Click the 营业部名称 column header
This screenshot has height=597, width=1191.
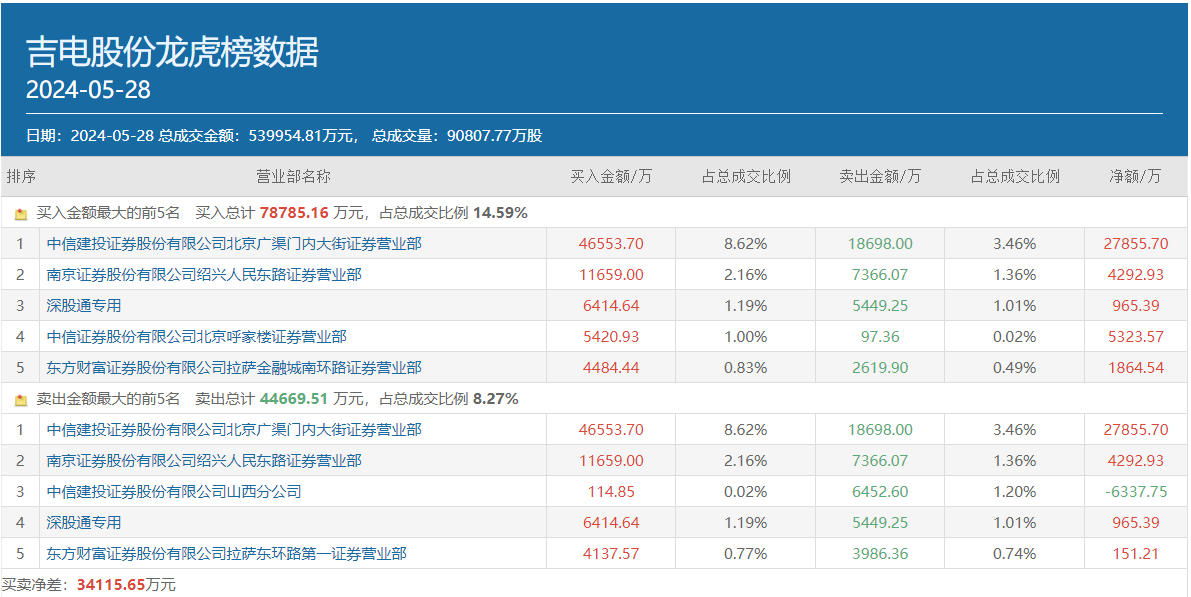[x=293, y=177]
